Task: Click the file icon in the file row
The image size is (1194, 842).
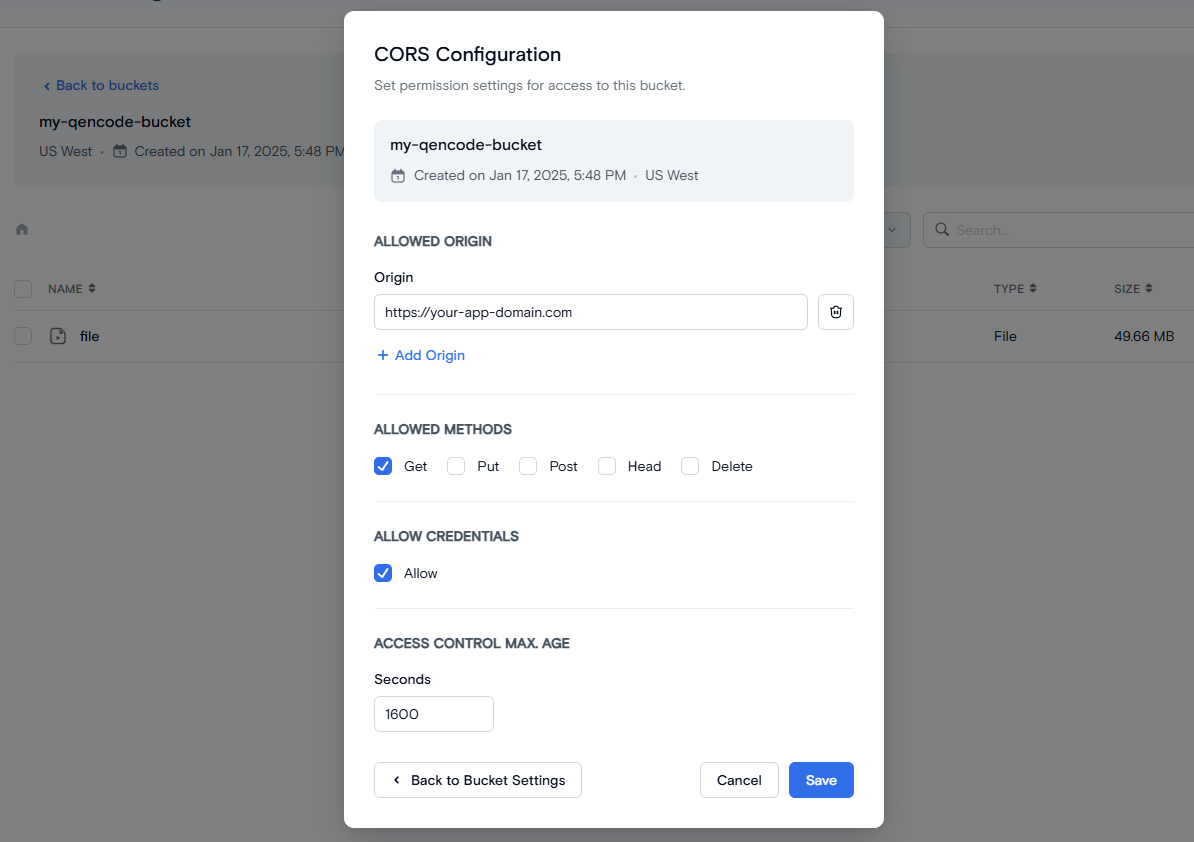Action: tap(58, 336)
